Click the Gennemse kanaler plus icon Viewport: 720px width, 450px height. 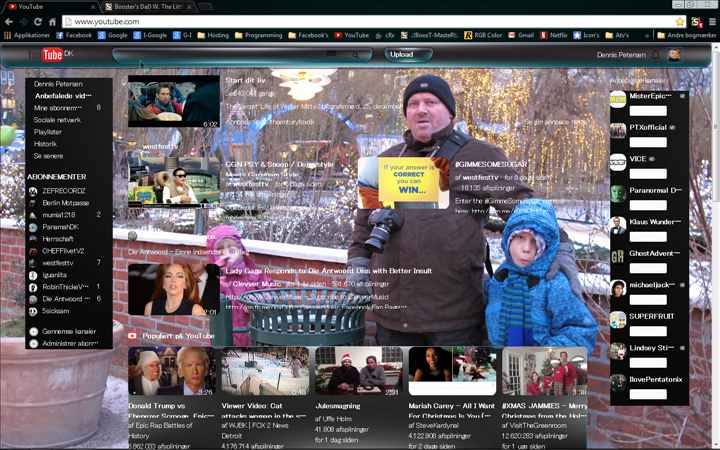pos(34,332)
